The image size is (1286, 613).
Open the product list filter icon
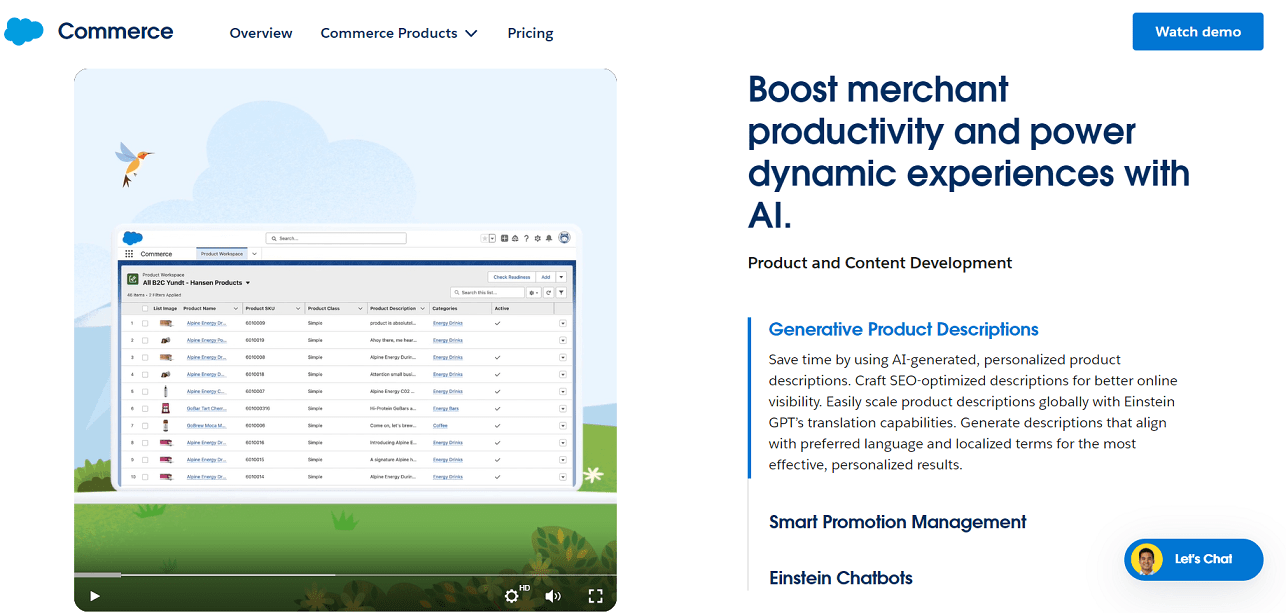click(562, 292)
